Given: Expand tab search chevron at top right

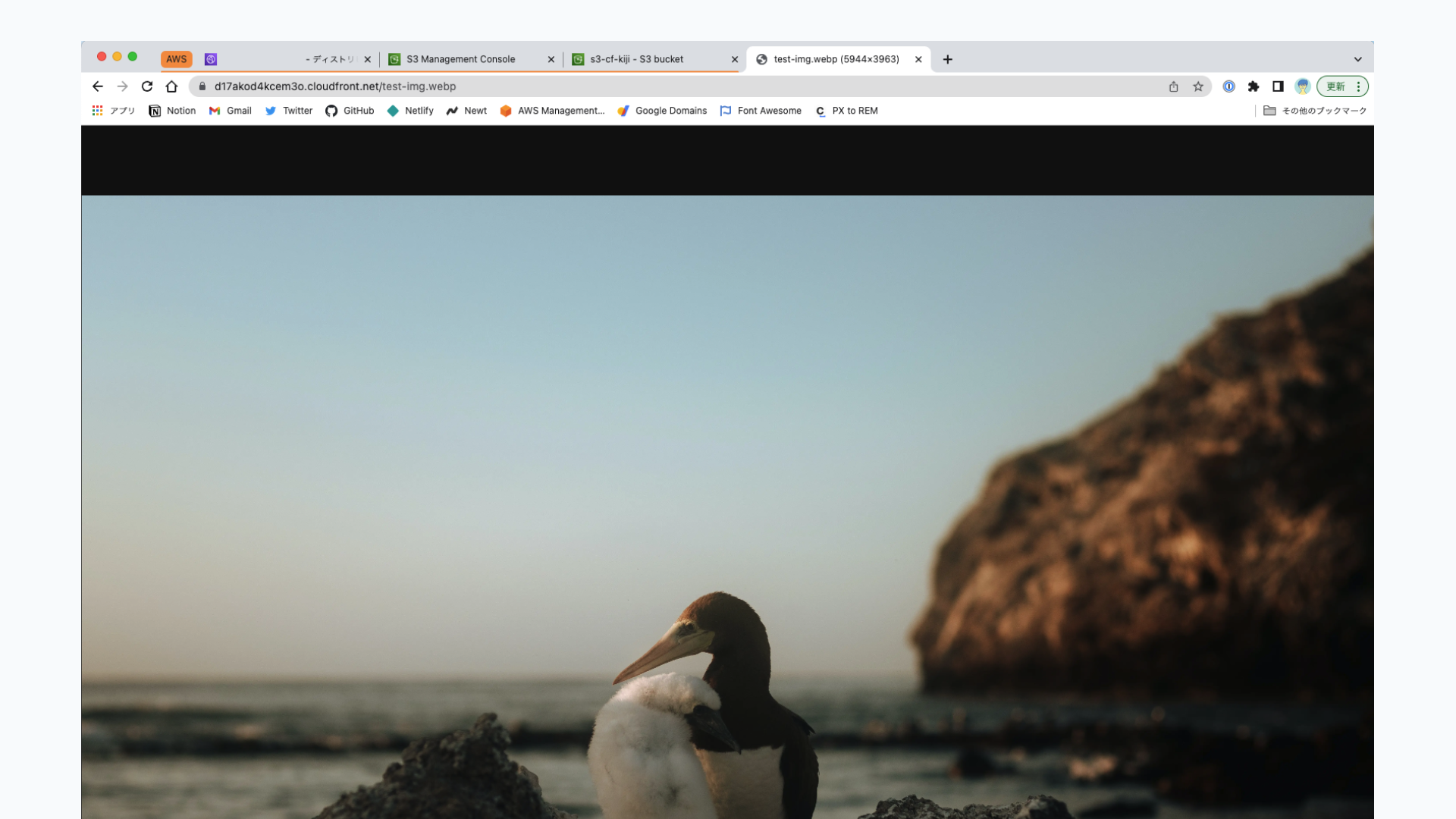Looking at the screenshot, I should [x=1357, y=59].
